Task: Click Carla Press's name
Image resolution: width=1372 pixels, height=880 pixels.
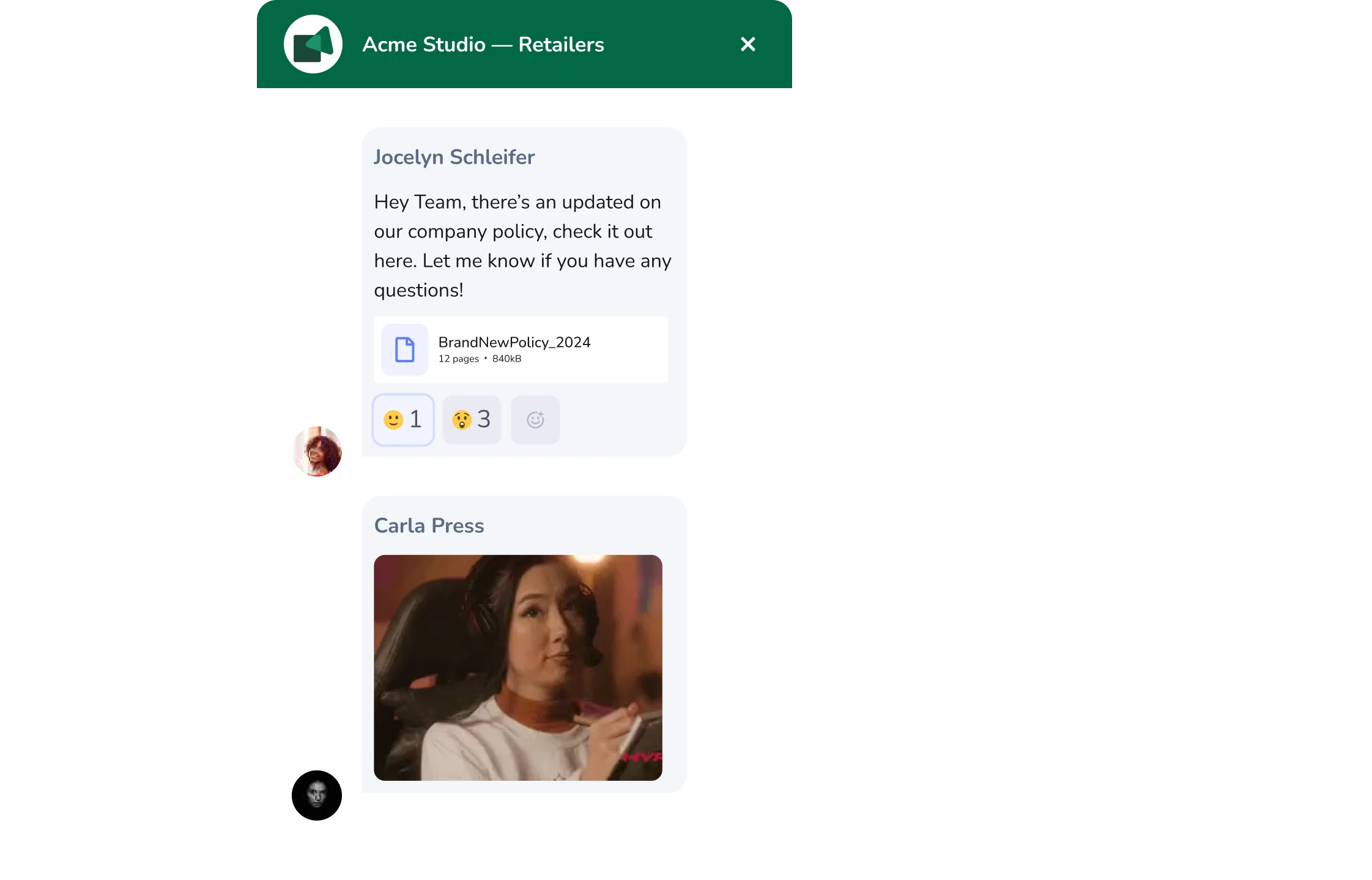Action: 429,525
